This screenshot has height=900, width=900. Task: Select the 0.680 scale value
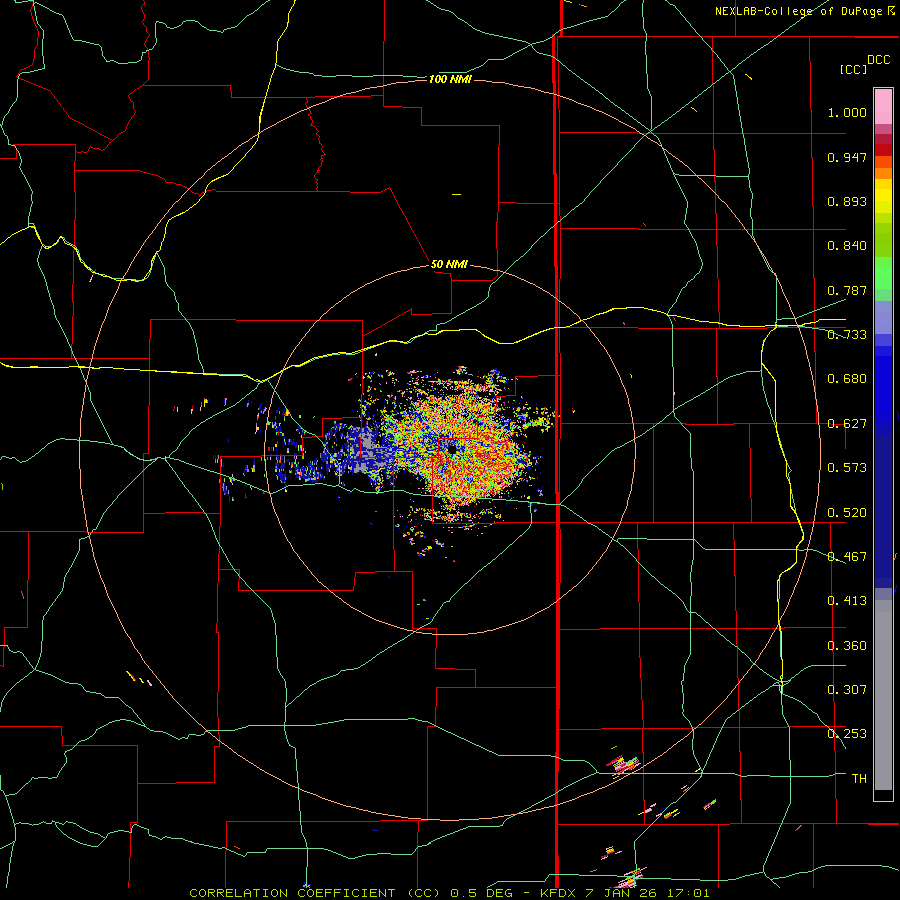tap(847, 379)
